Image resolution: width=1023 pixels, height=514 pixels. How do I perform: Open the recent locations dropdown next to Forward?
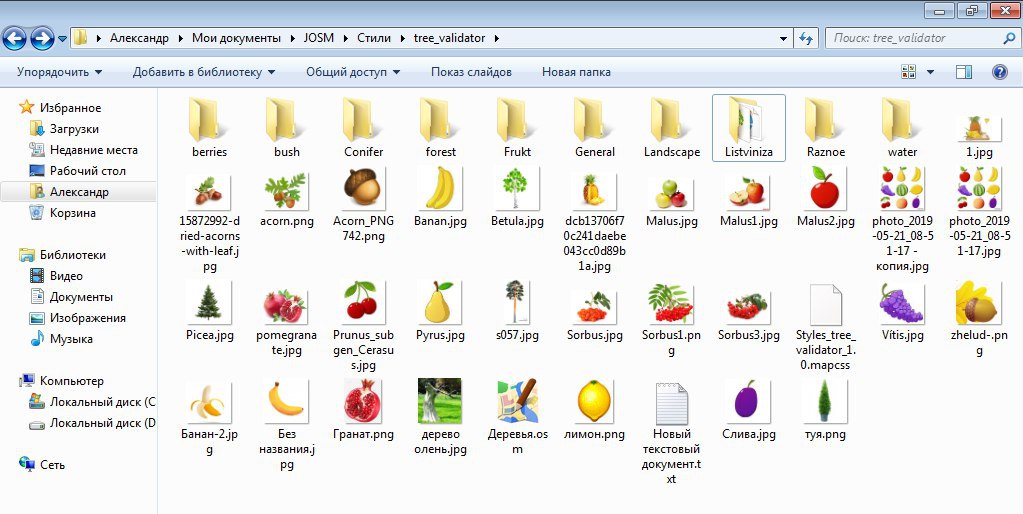[63, 38]
